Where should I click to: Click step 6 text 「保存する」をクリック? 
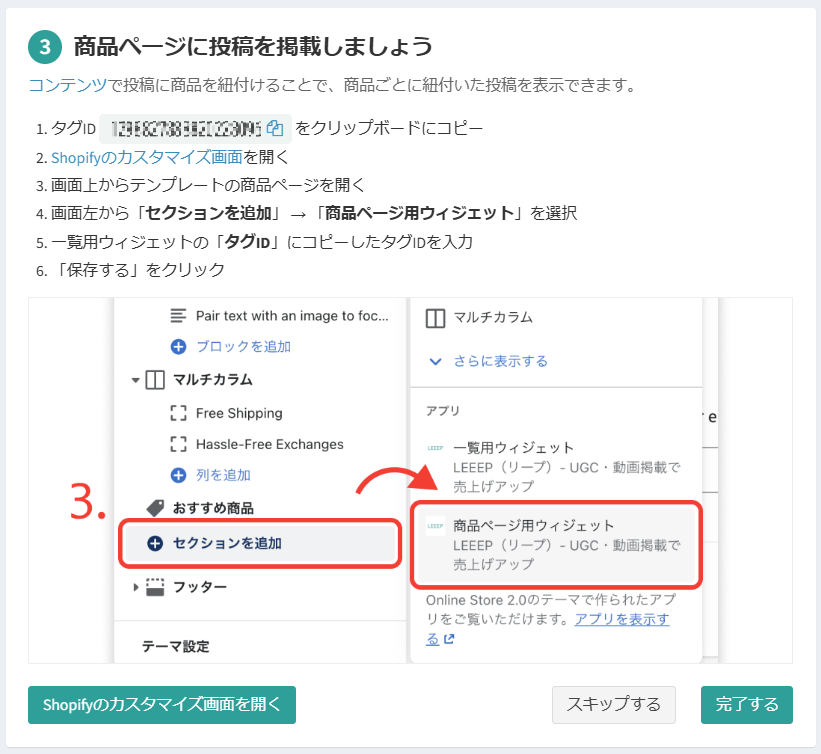point(138,270)
